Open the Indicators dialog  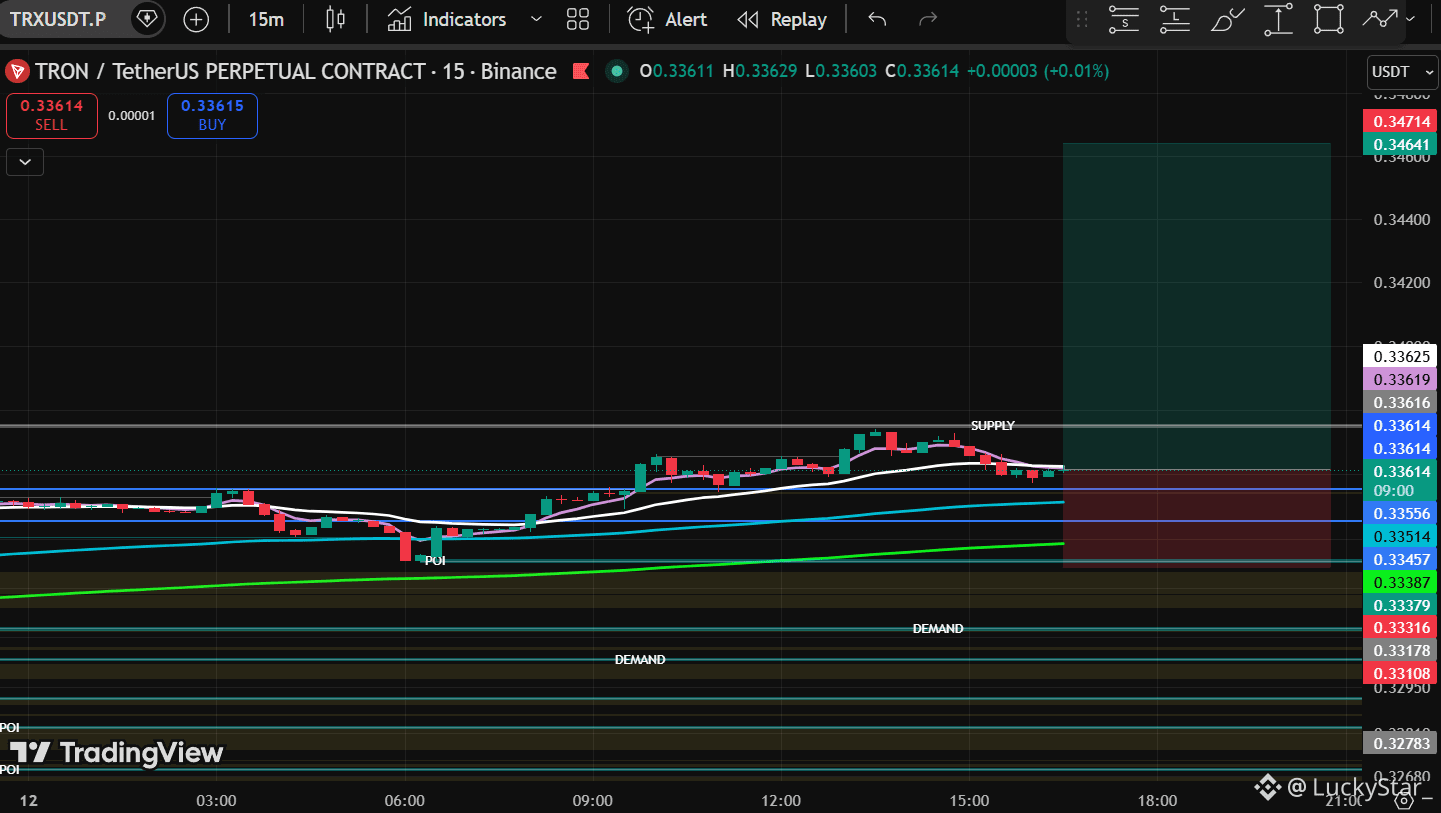[446, 19]
